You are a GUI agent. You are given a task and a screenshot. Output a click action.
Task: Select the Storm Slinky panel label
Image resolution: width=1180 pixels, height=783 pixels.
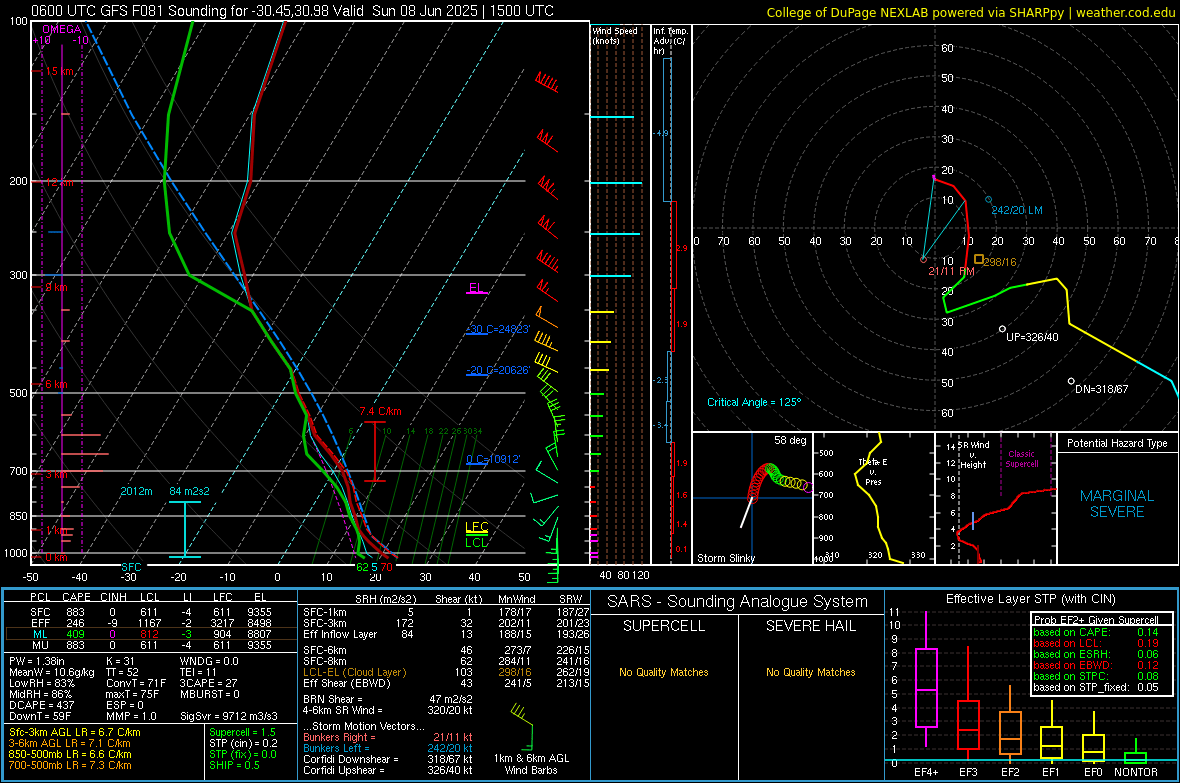point(725,558)
